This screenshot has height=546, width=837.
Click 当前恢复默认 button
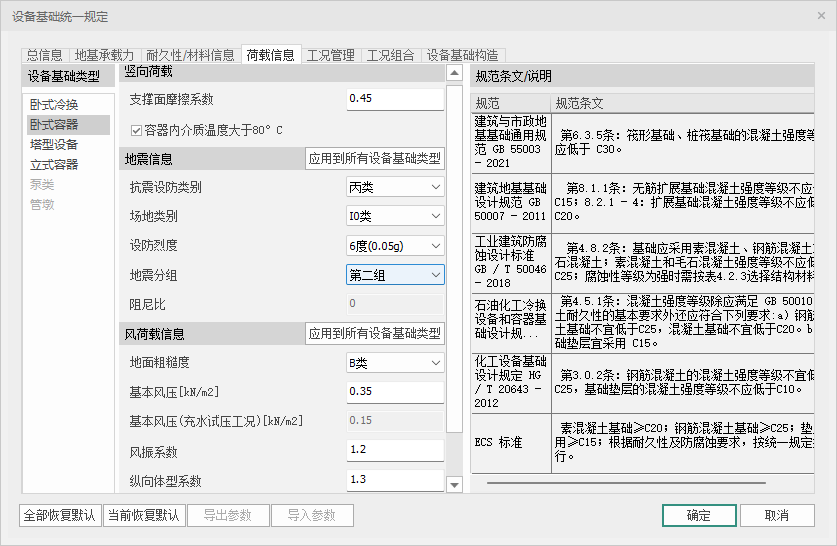144,515
